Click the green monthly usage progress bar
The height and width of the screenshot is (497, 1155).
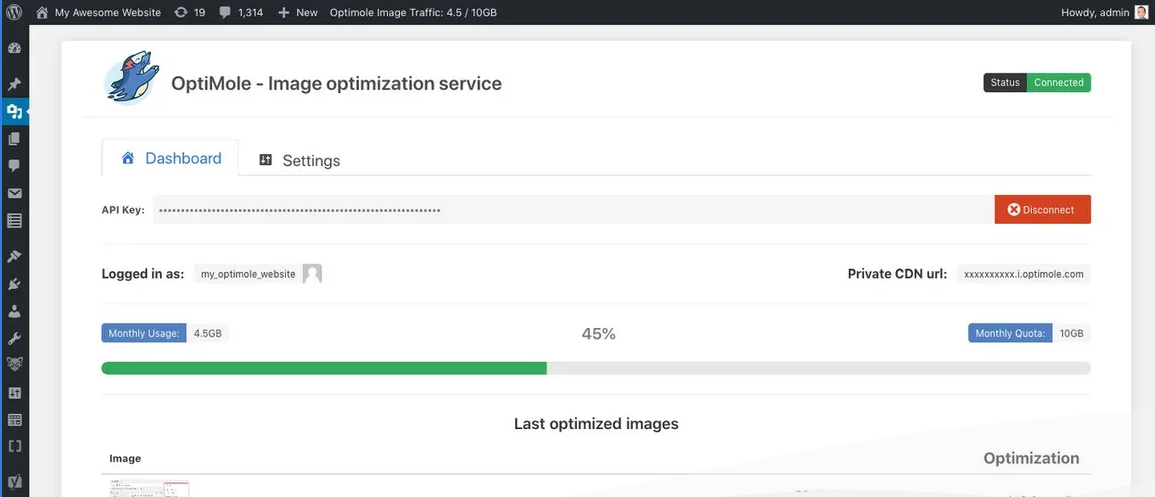[x=324, y=368]
